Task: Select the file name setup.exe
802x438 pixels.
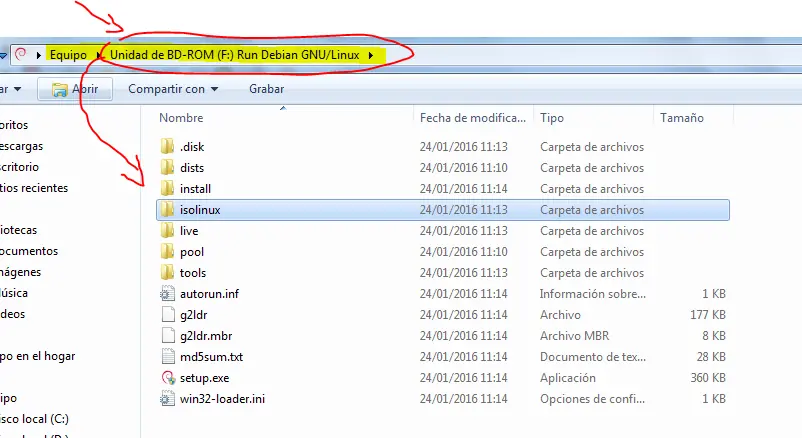Action: 205,378
